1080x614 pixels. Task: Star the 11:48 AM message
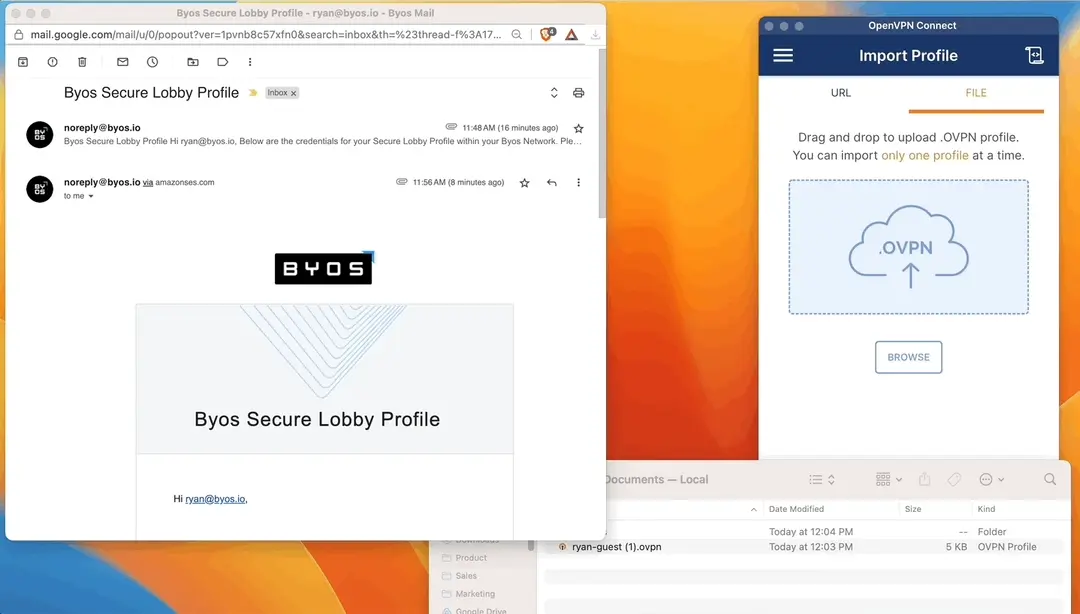coord(579,128)
